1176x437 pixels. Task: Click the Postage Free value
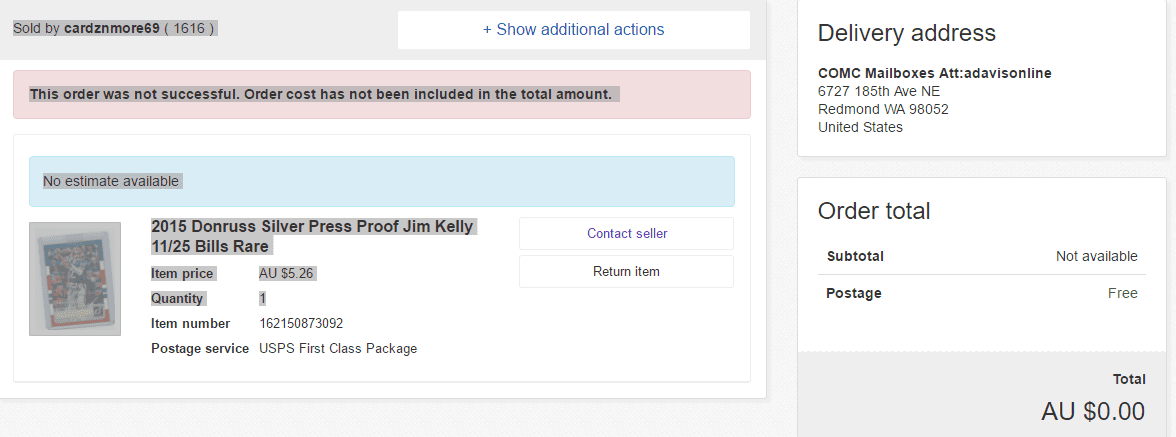point(1123,293)
